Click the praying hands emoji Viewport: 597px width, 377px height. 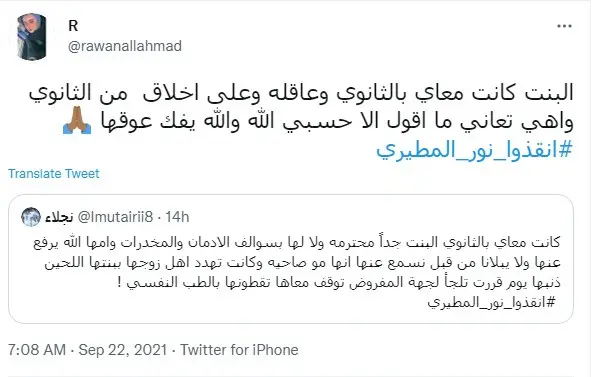pos(77,120)
